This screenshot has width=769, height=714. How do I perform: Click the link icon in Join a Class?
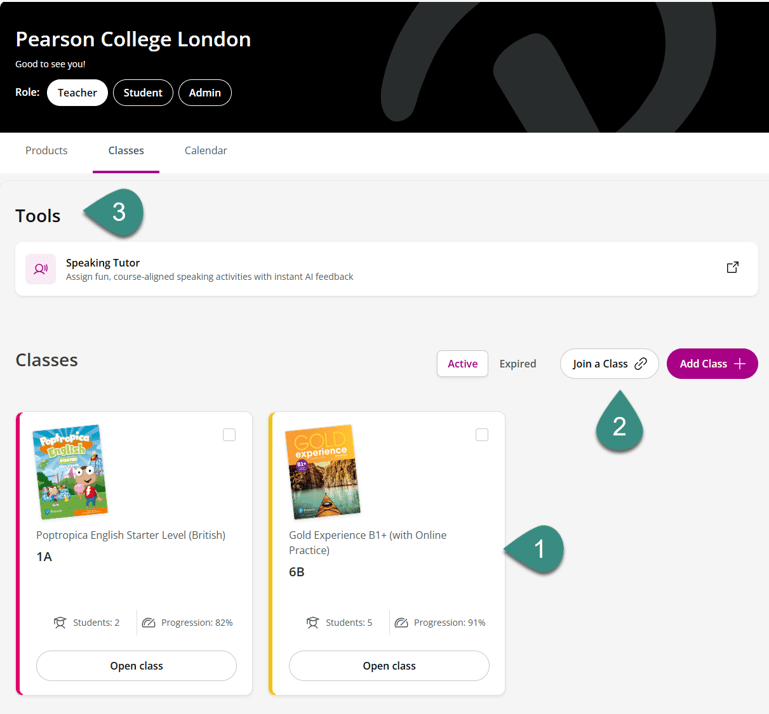tap(641, 364)
